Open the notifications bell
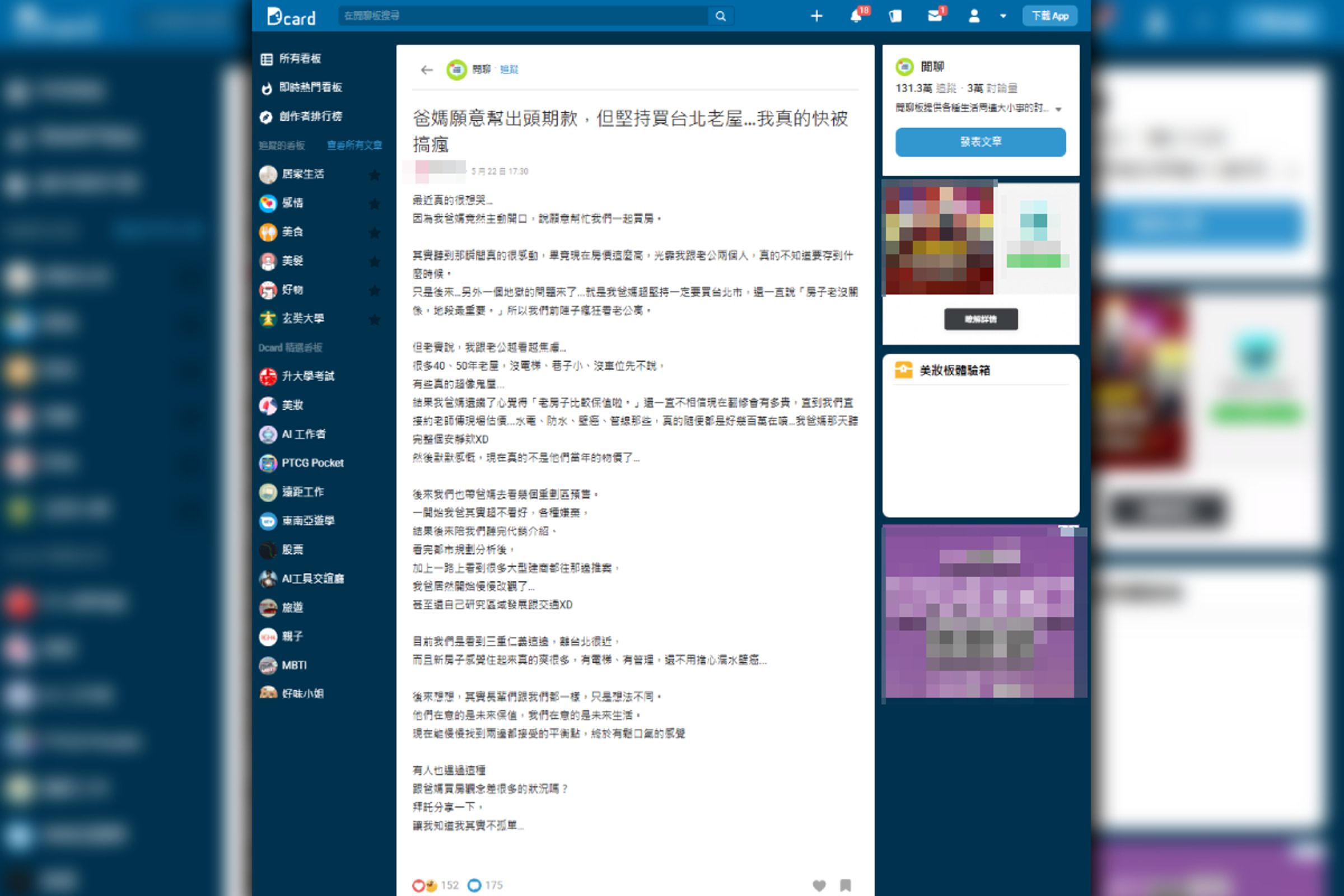Image resolution: width=1344 pixels, height=896 pixels. pos(856,16)
